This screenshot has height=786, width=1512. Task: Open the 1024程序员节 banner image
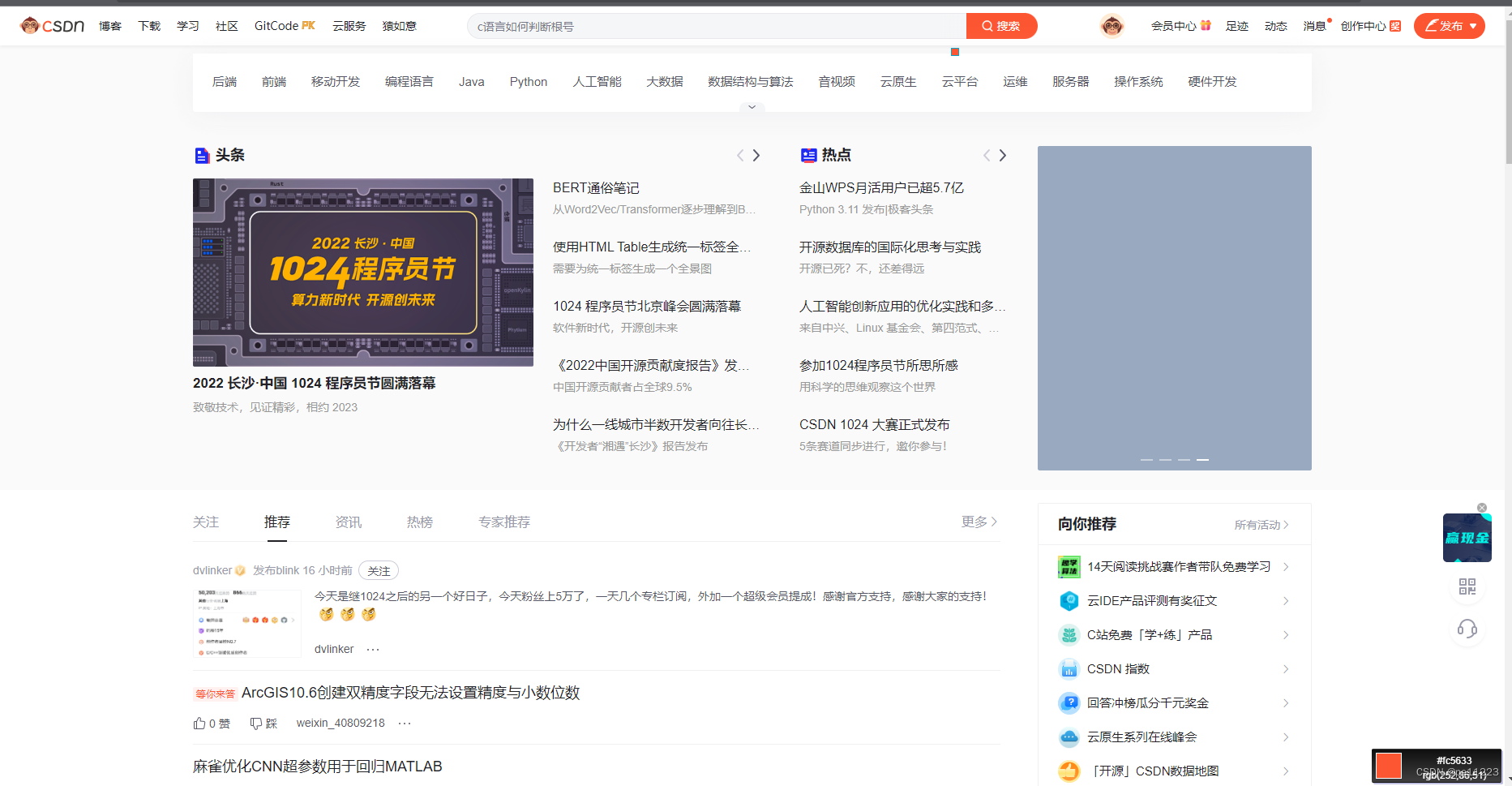click(x=363, y=273)
